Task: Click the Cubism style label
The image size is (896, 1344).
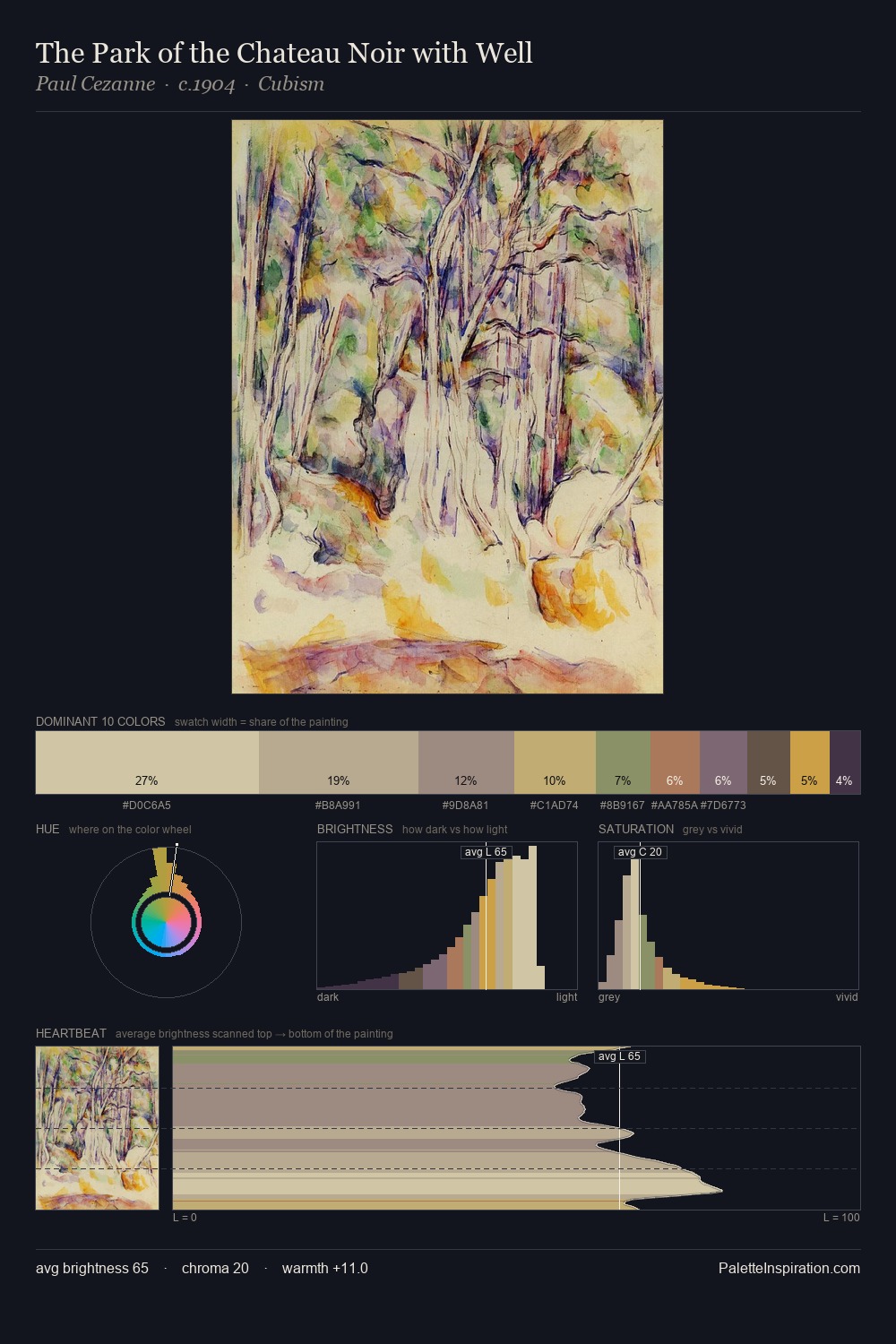Action: [x=291, y=84]
